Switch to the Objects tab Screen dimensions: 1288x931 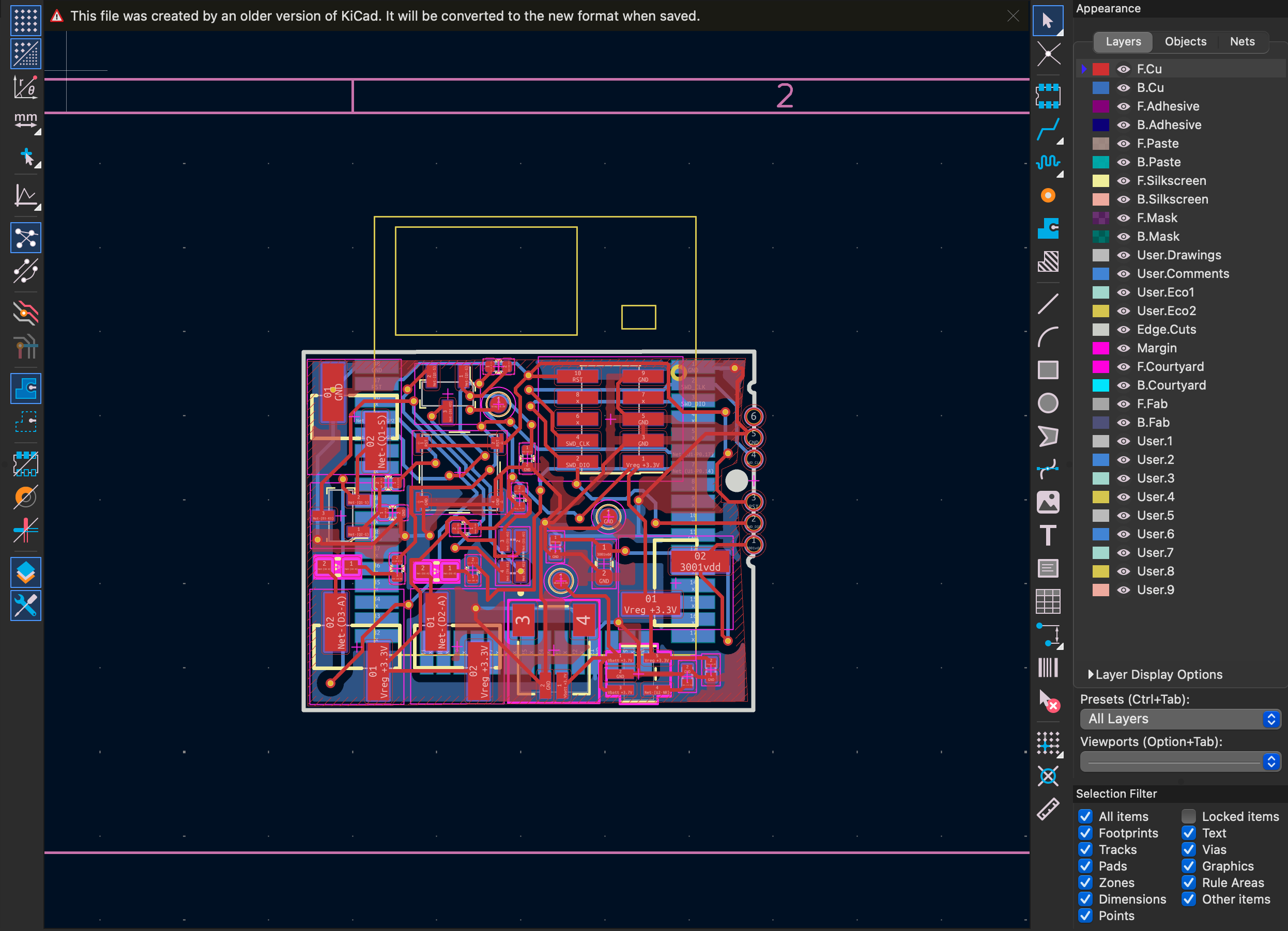click(x=1185, y=41)
